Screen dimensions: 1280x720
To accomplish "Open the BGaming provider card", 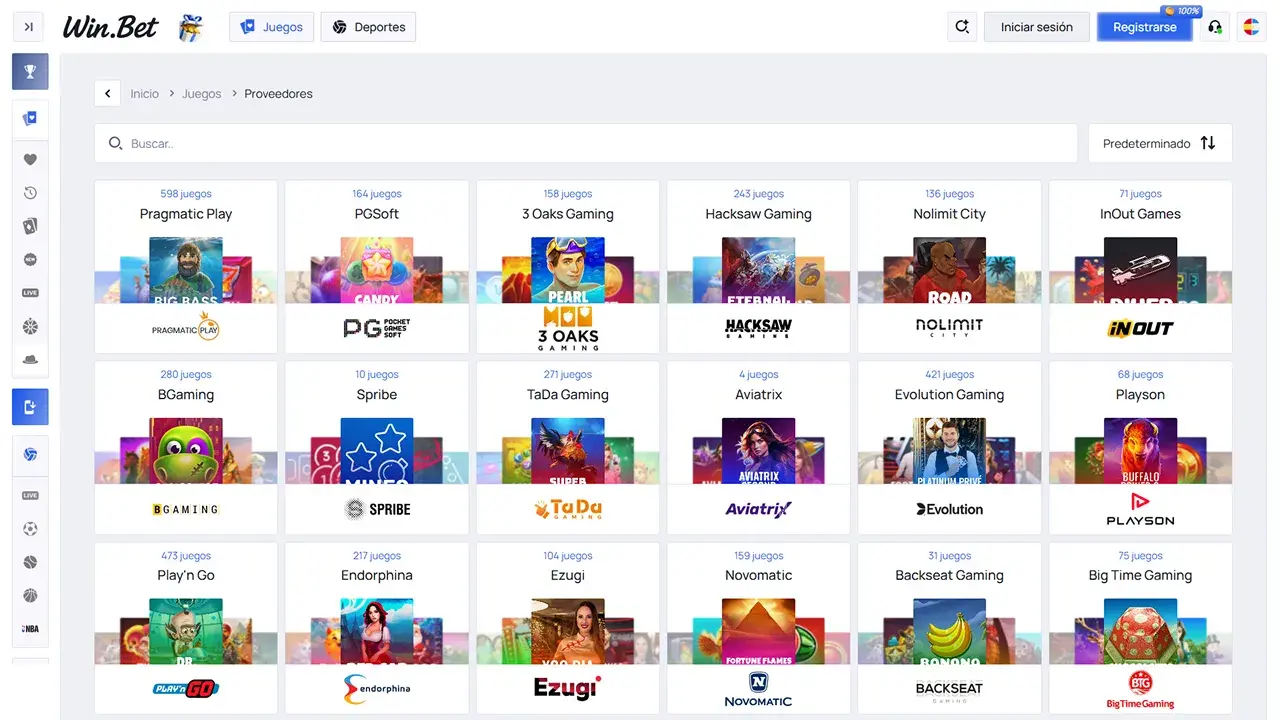I will tap(186, 447).
